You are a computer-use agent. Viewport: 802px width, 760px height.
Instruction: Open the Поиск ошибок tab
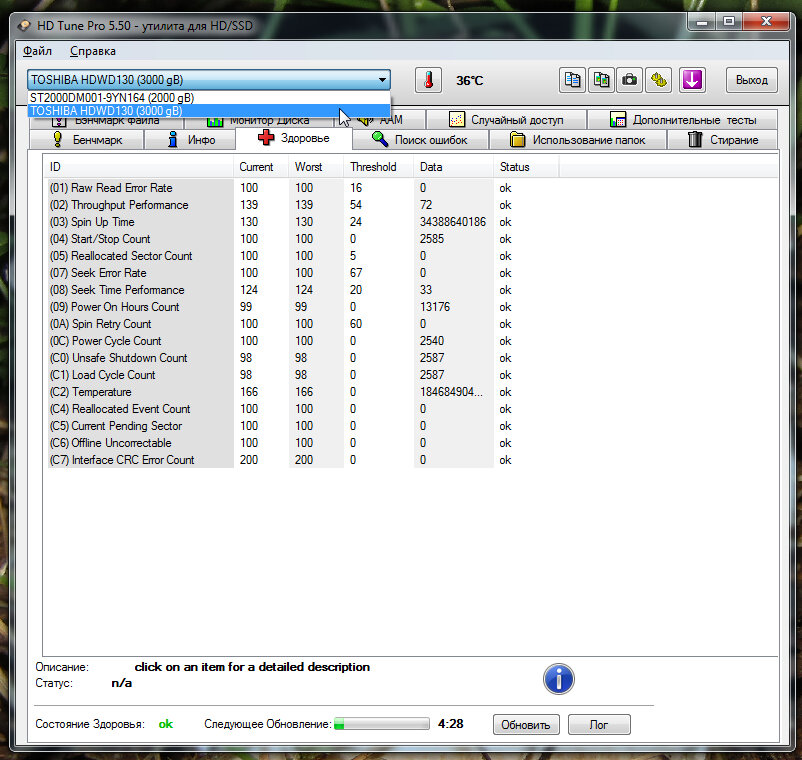point(420,140)
